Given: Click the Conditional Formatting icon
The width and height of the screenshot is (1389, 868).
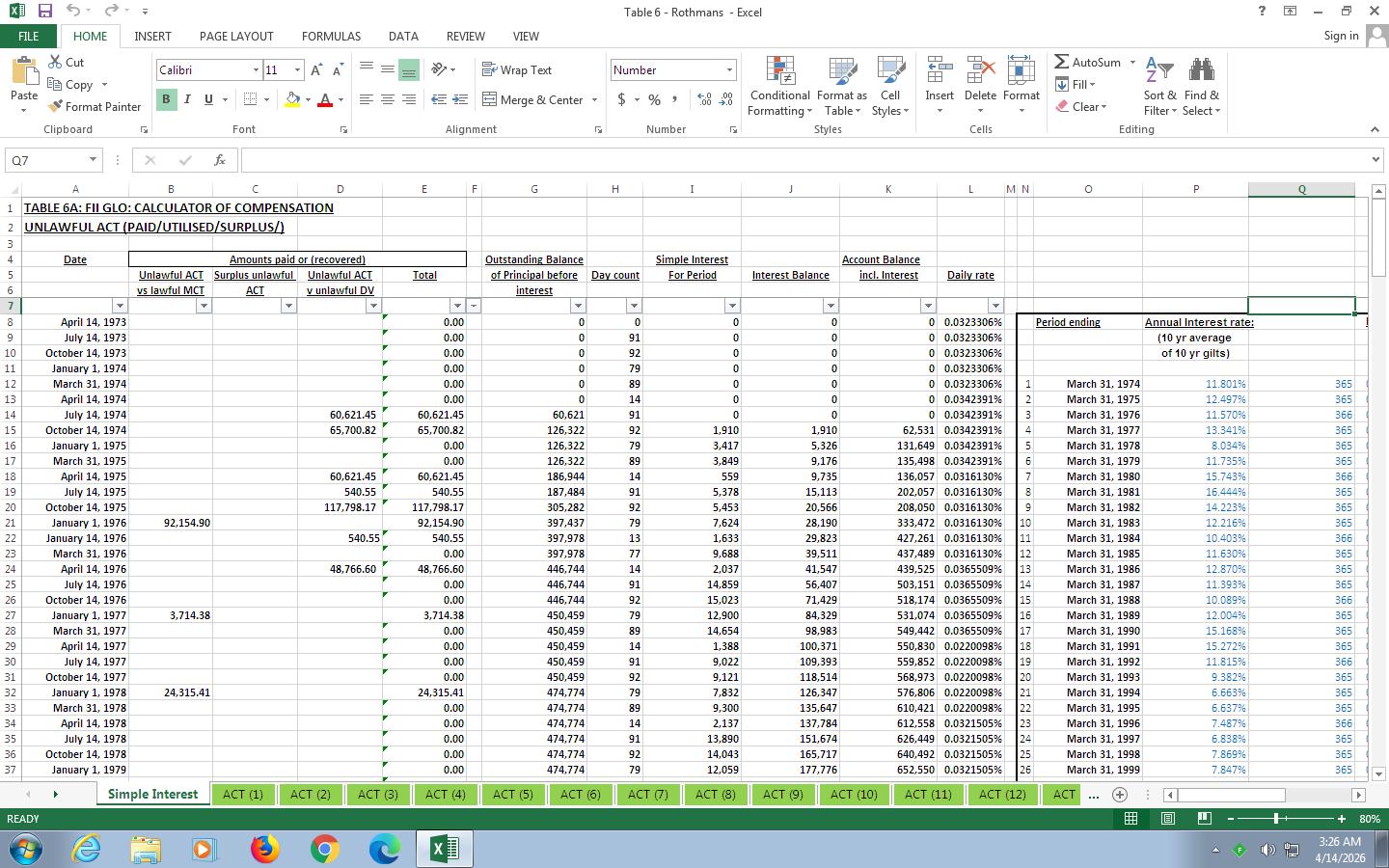Looking at the screenshot, I should (x=779, y=71).
